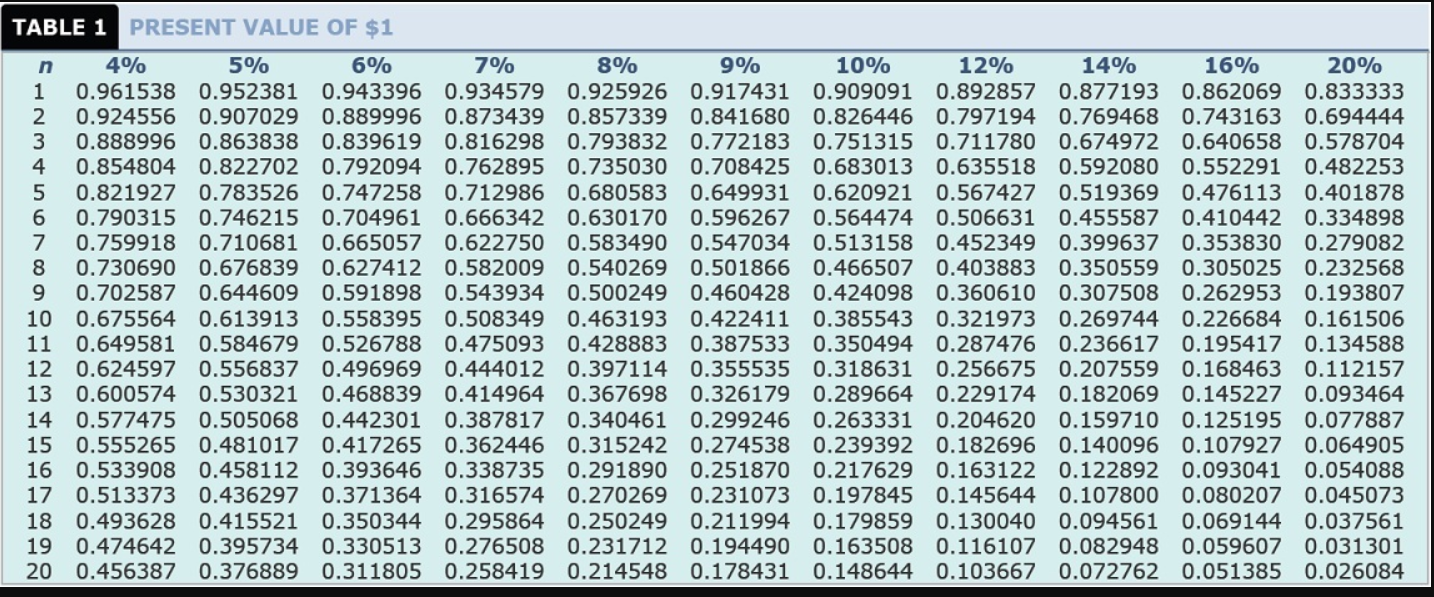1434x597 pixels.
Task: Click the value 0.116107
Action: [x=986, y=546]
